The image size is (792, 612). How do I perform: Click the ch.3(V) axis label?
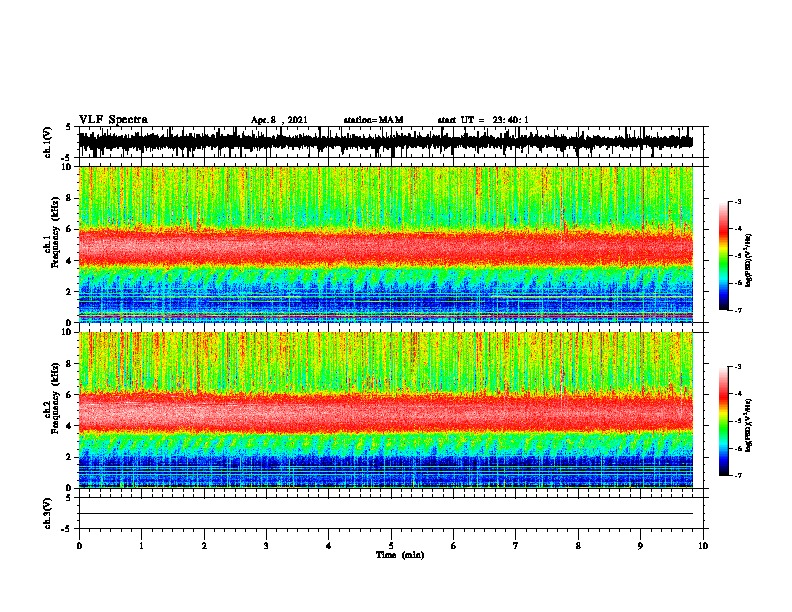[x=48, y=513]
